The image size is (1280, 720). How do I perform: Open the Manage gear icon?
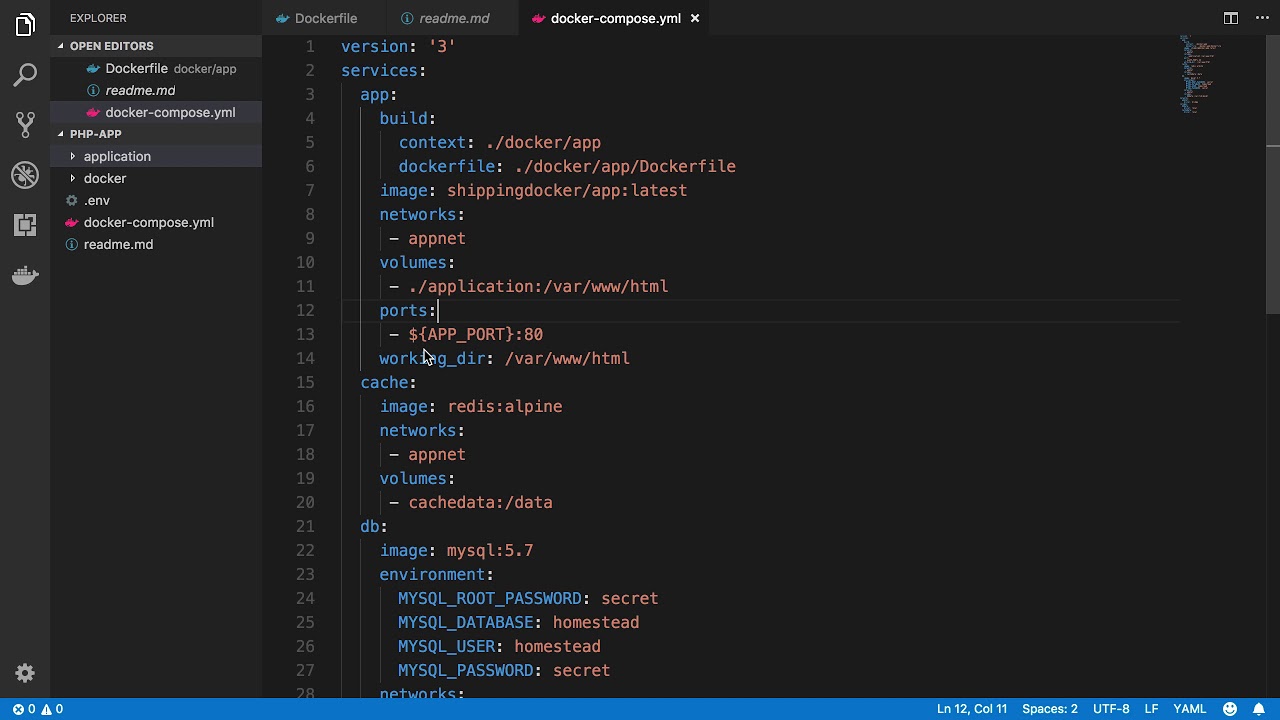point(25,673)
